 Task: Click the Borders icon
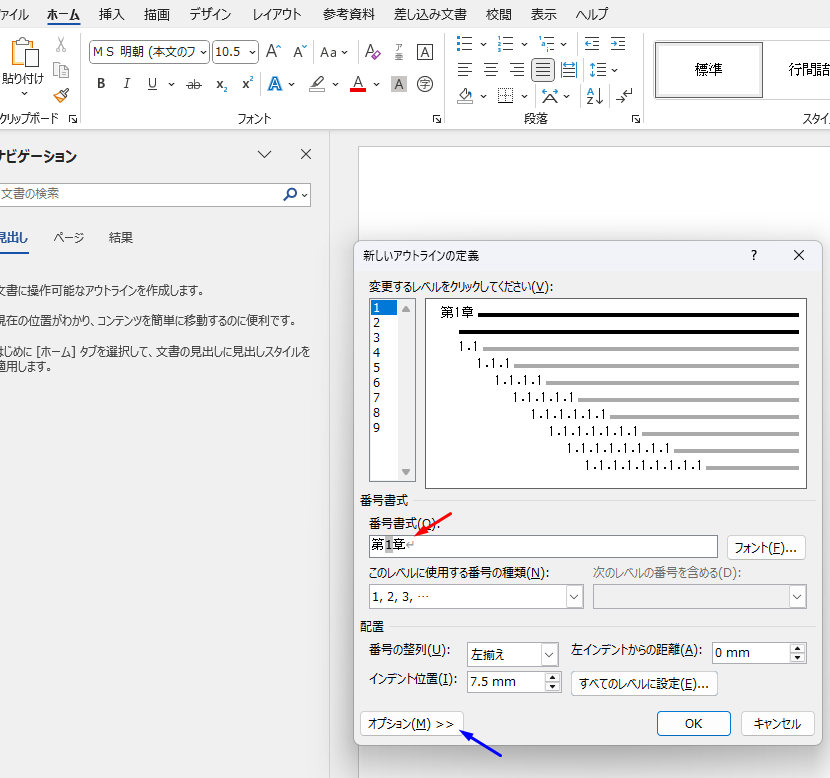point(506,96)
